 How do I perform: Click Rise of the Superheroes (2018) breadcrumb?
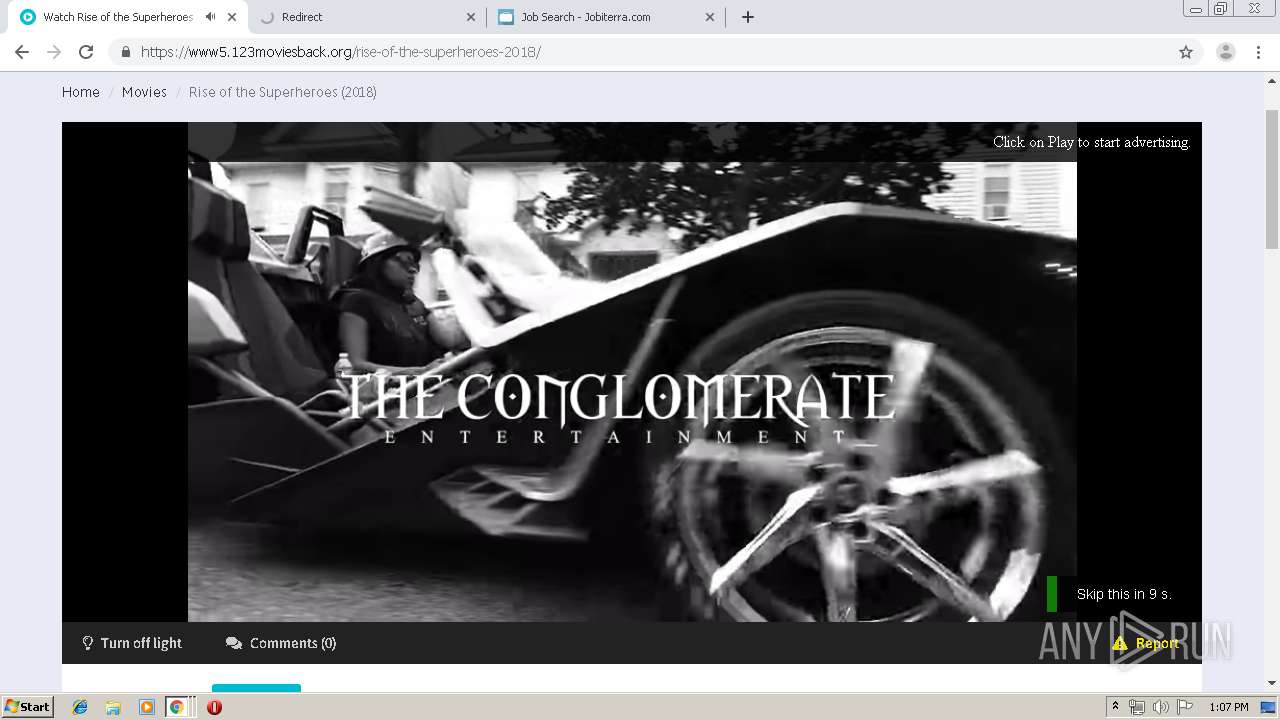click(283, 92)
